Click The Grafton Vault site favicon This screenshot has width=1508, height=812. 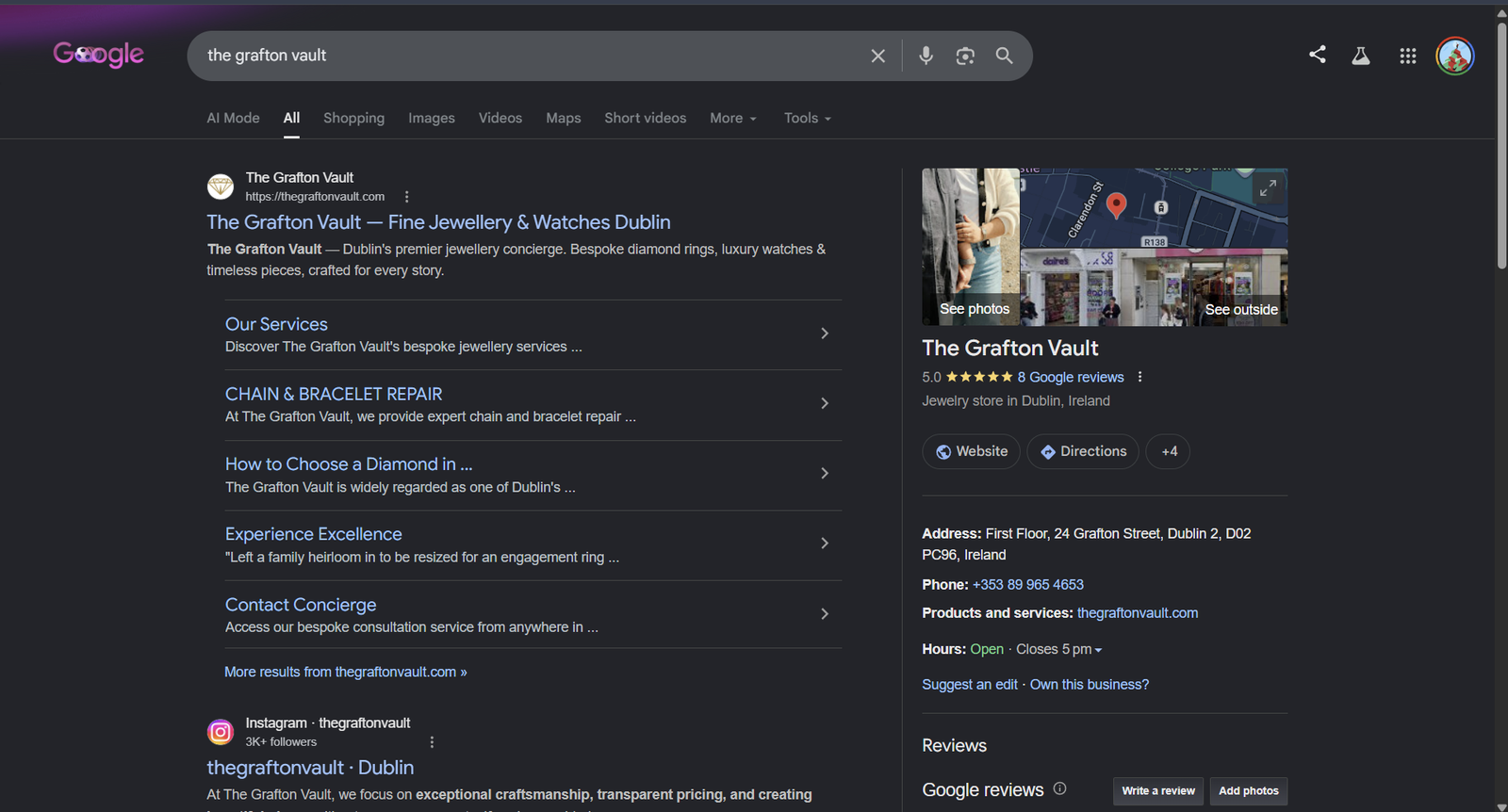221,187
